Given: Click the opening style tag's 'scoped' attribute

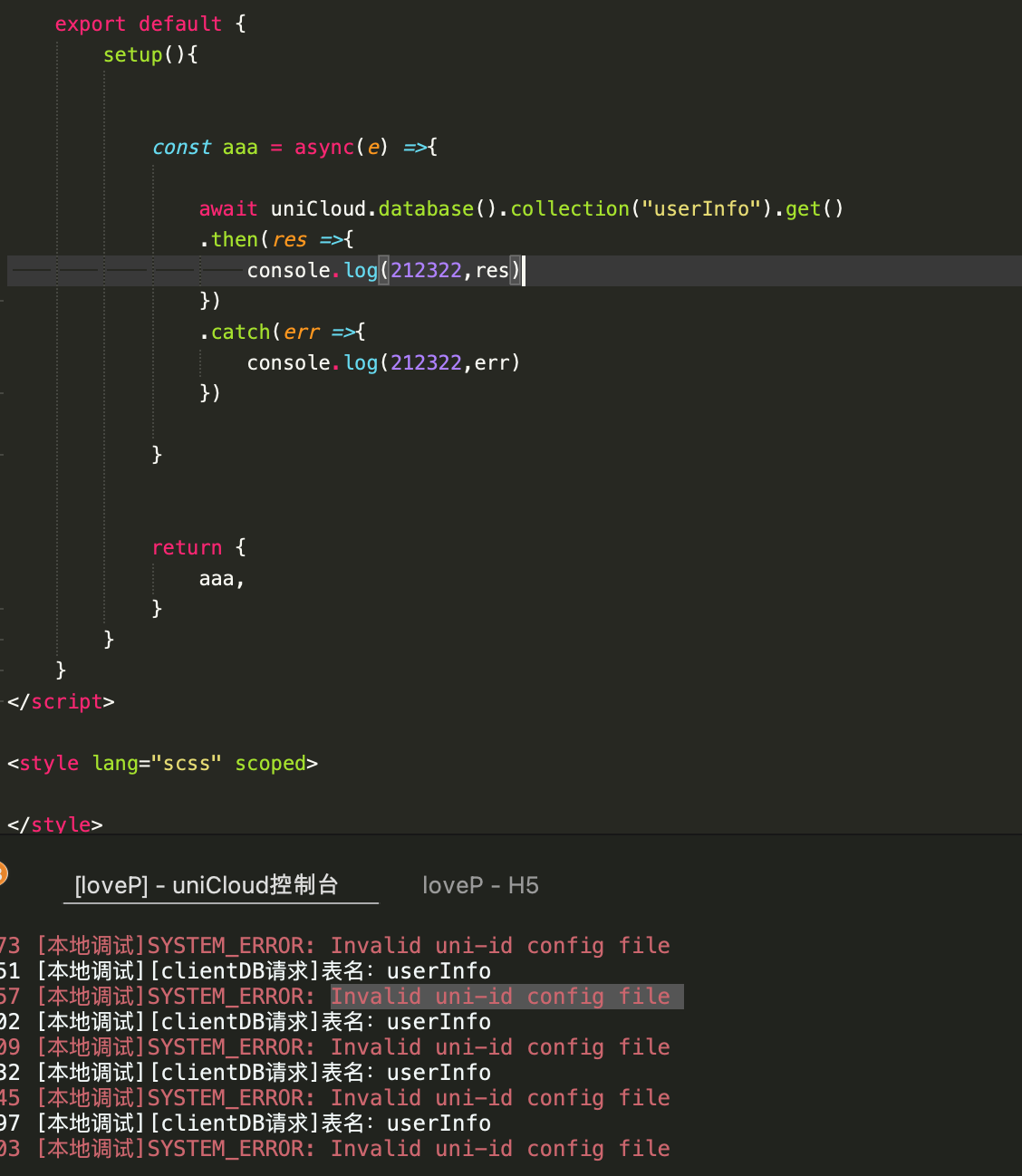Looking at the screenshot, I should click(270, 764).
